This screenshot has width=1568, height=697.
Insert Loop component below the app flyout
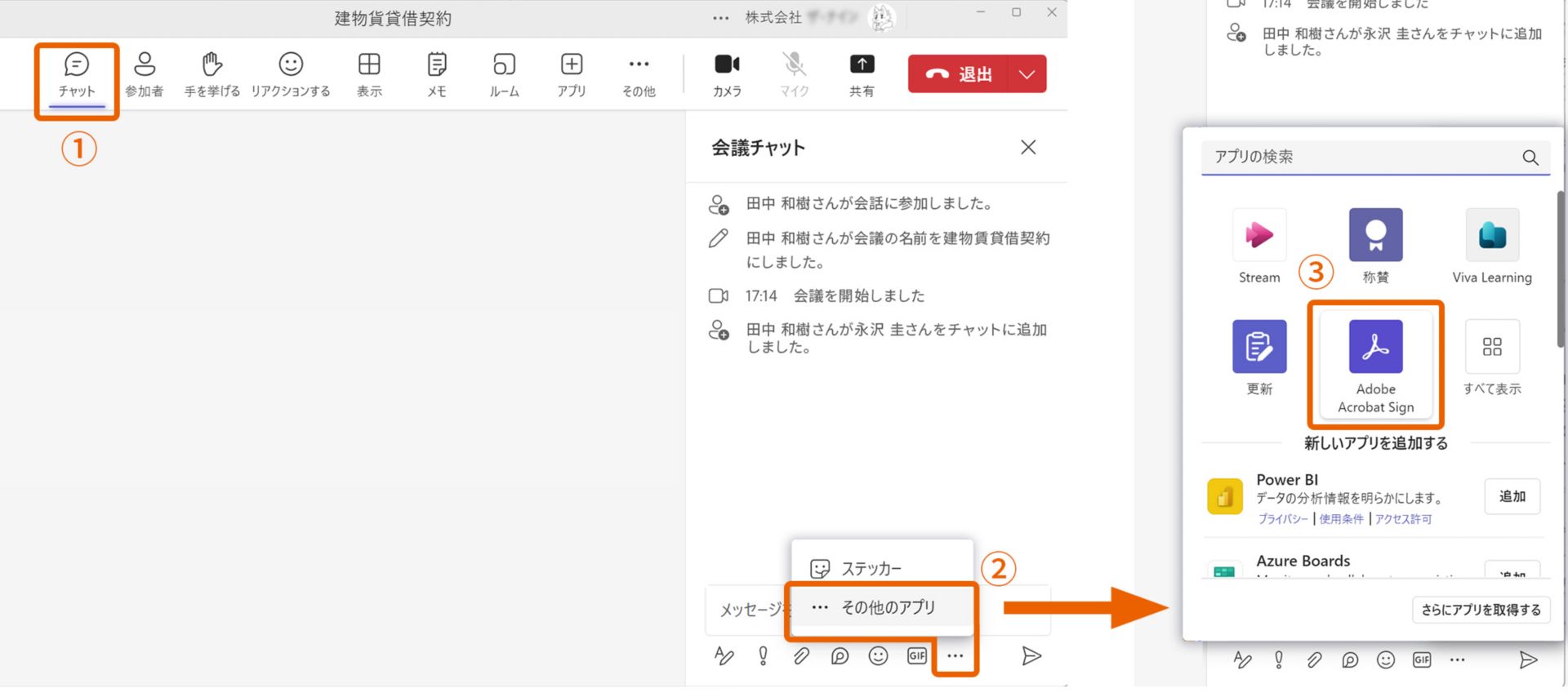[1350, 659]
